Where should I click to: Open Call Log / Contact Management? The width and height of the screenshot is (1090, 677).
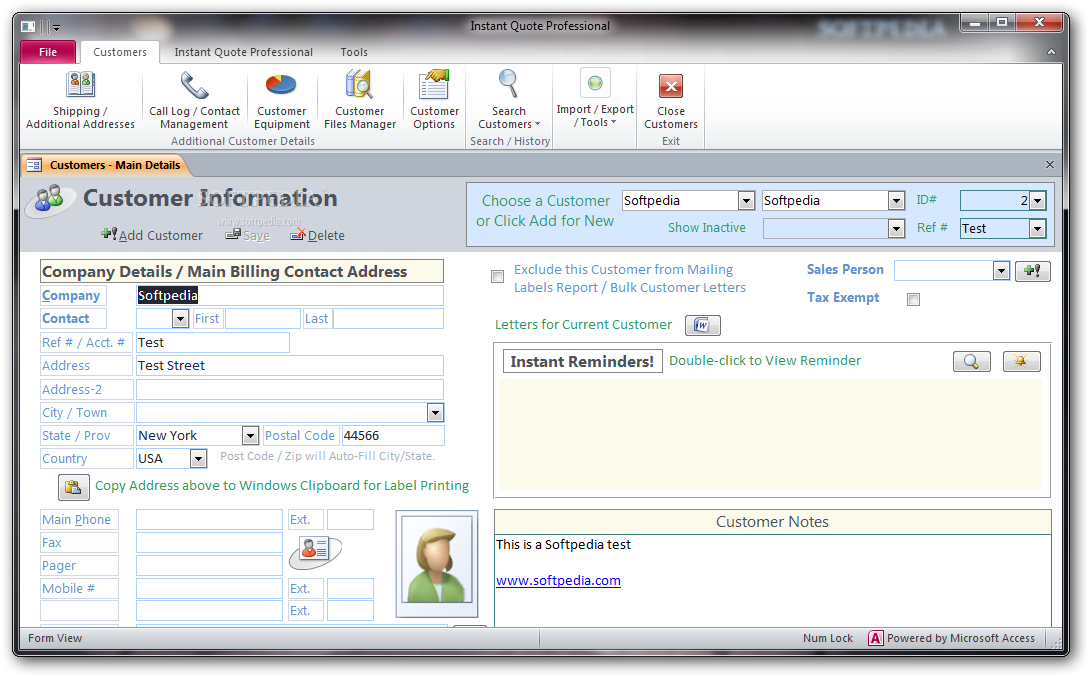pyautogui.click(x=194, y=99)
